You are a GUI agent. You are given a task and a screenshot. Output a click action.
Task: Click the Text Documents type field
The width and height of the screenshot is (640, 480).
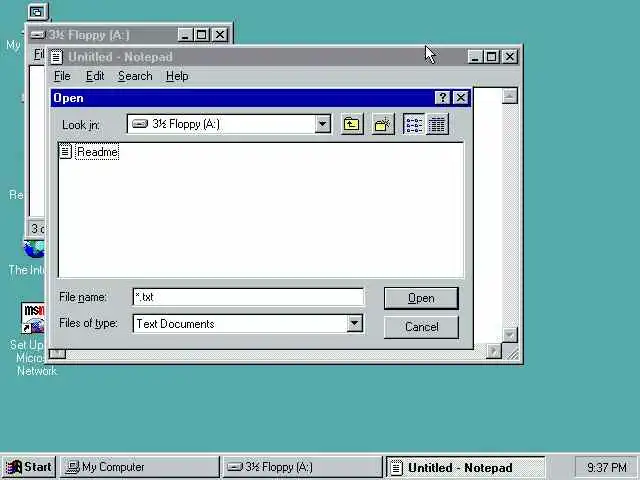coord(240,324)
